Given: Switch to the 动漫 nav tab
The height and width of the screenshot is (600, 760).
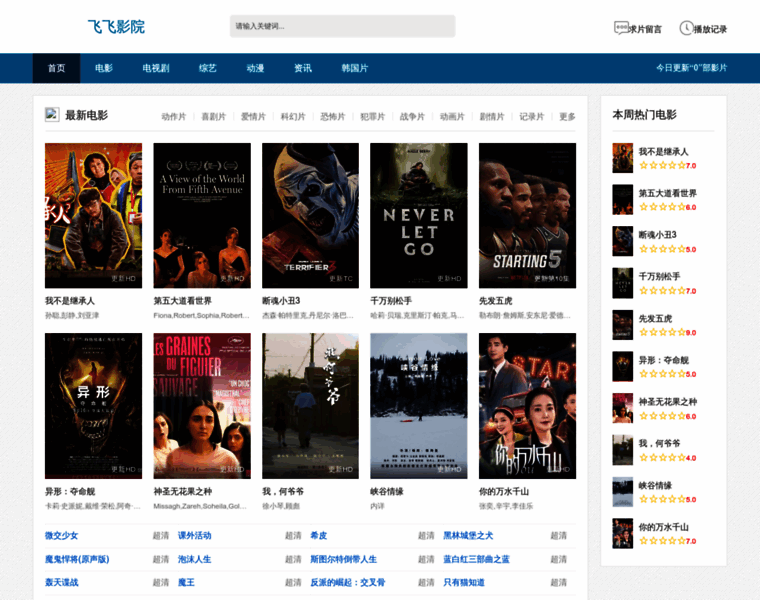Looking at the screenshot, I should click(x=255, y=68).
